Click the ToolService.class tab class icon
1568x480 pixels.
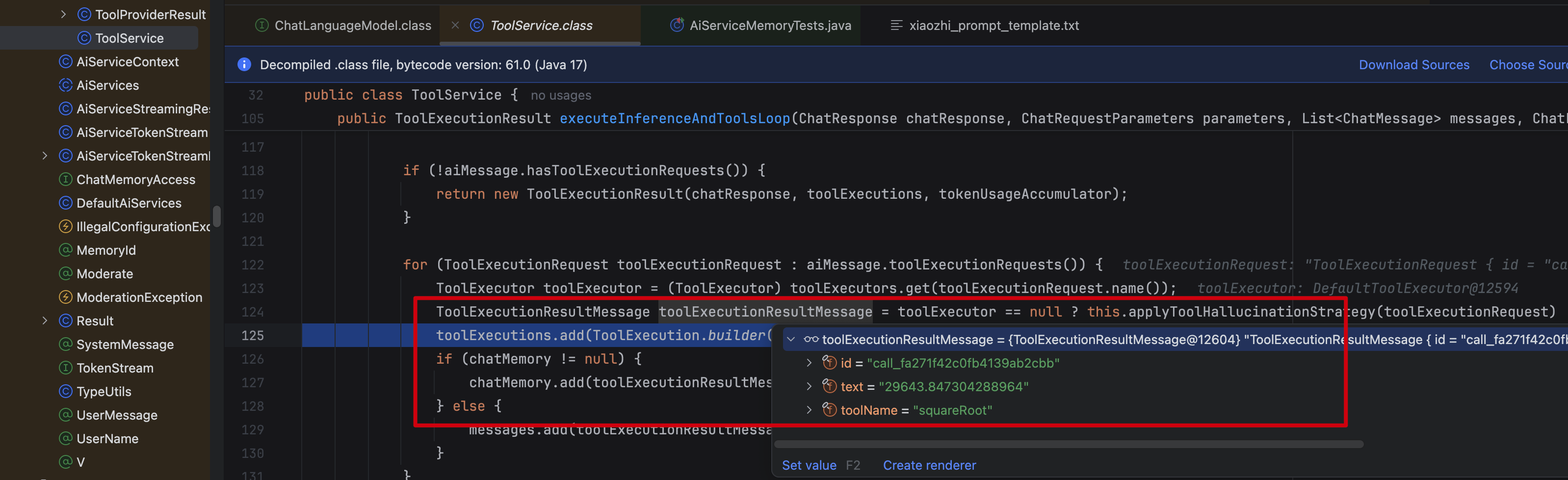click(x=477, y=25)
